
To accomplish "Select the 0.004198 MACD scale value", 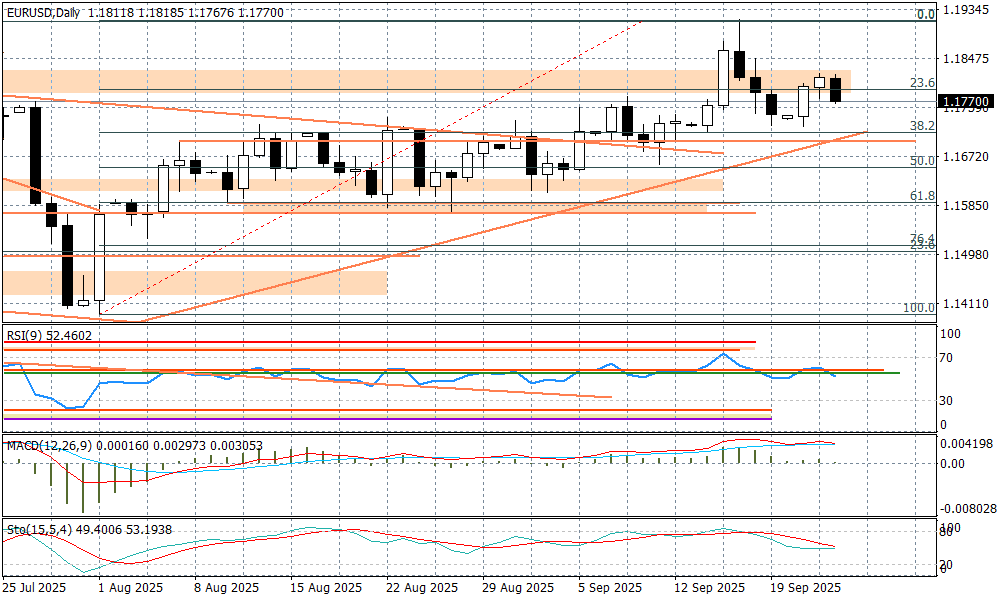I will (x=969, y=443).
